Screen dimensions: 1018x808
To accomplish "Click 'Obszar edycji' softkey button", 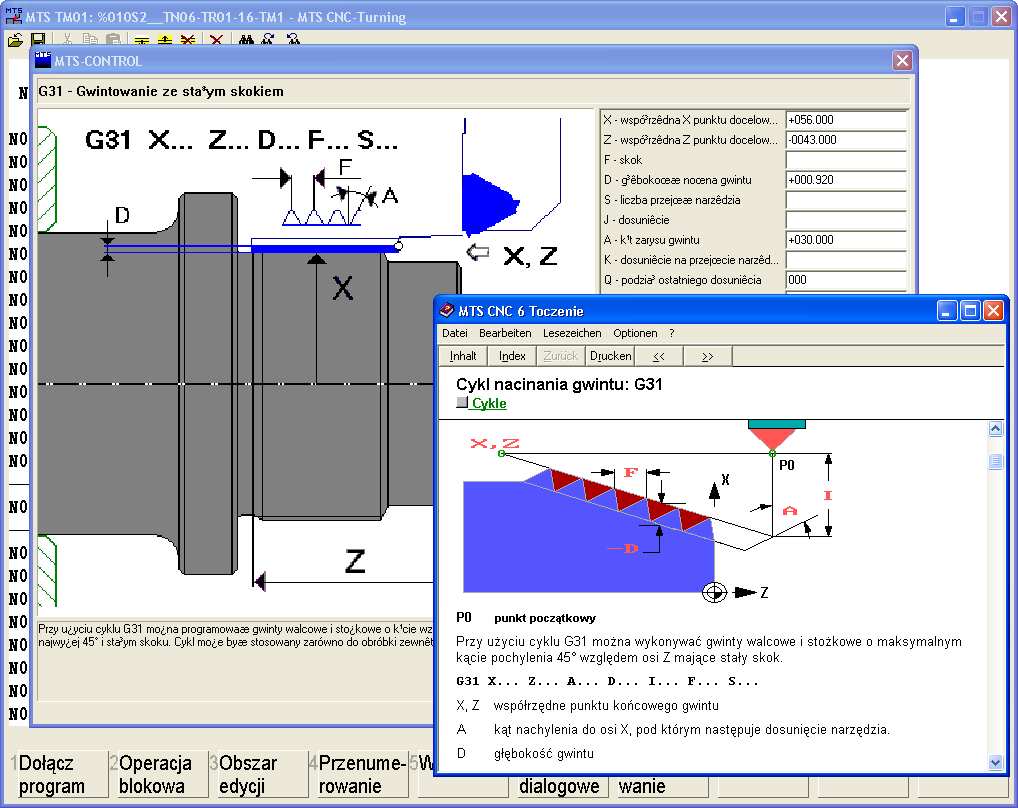I will (x=258, y=774).
